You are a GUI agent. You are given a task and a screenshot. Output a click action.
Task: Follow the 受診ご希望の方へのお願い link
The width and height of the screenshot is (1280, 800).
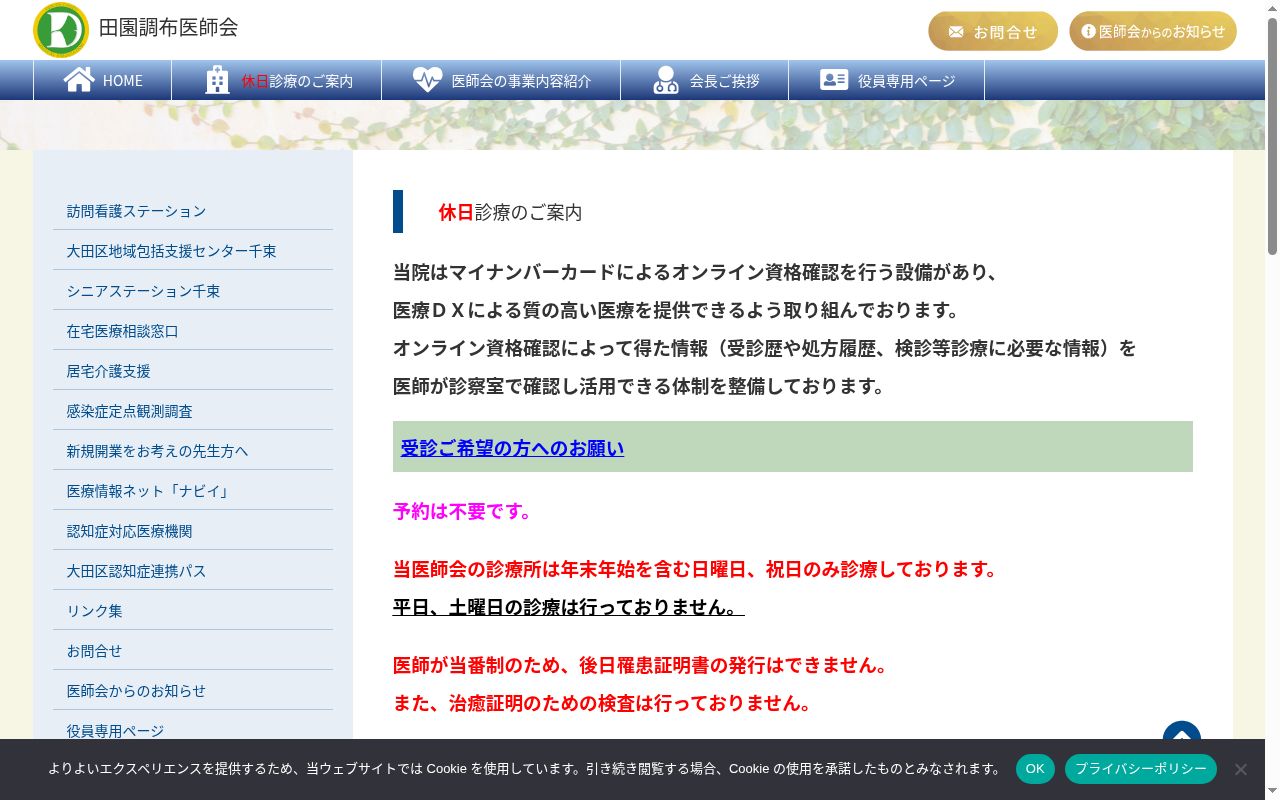point(512,448)
